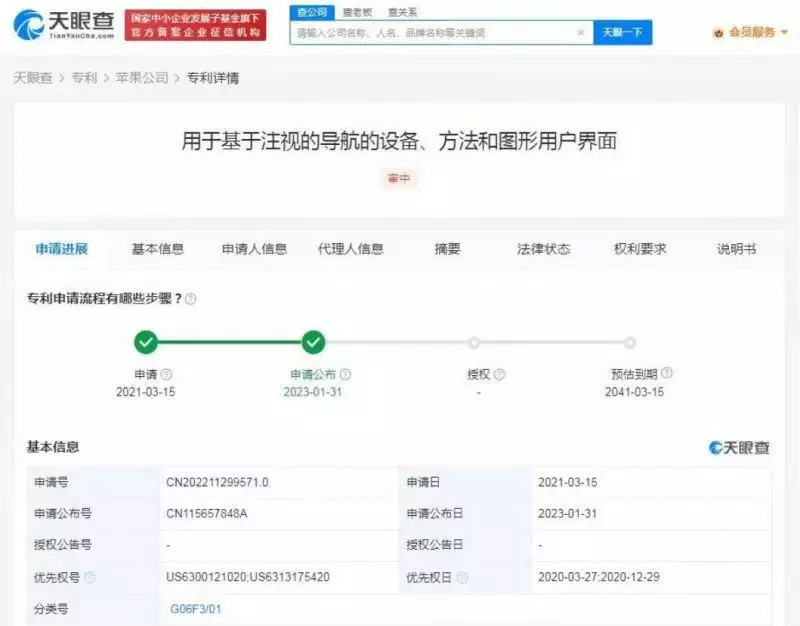Switch to the 权利要求 tab
The width and height of the screenshot is (800, 626).
(640, 249)
